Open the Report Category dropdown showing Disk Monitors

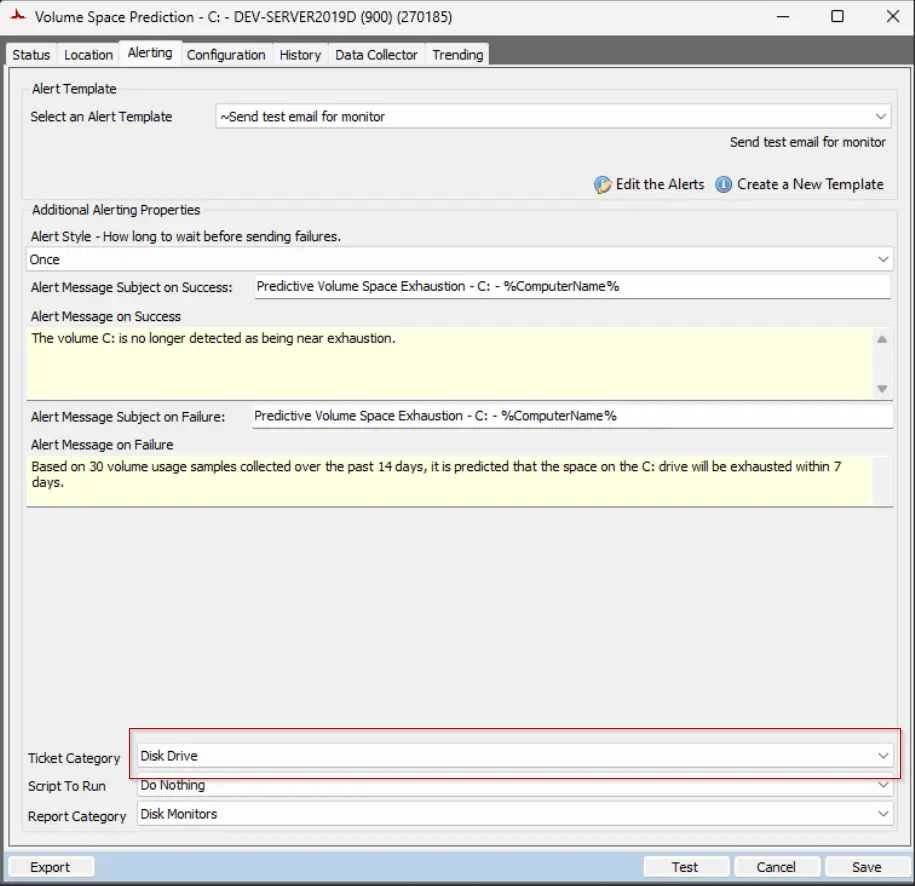coord(515,814)
